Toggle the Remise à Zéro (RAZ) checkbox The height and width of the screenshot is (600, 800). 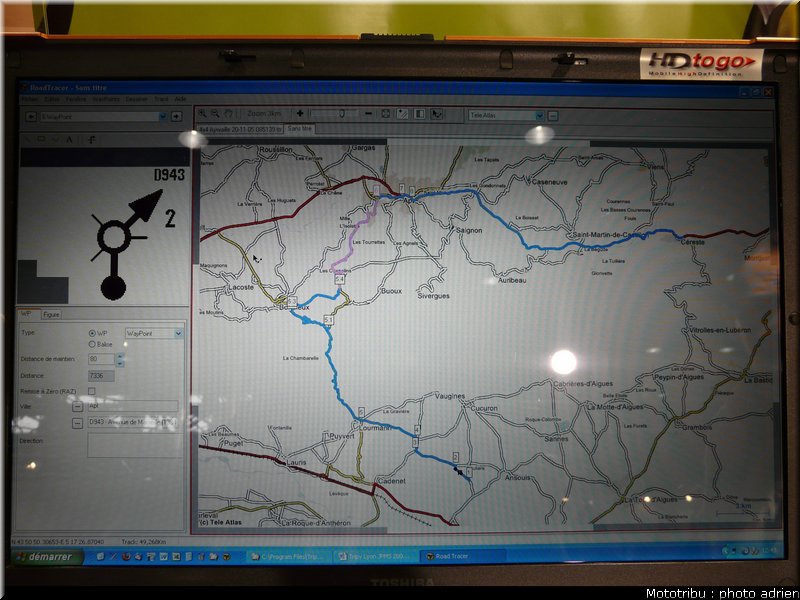92,391
